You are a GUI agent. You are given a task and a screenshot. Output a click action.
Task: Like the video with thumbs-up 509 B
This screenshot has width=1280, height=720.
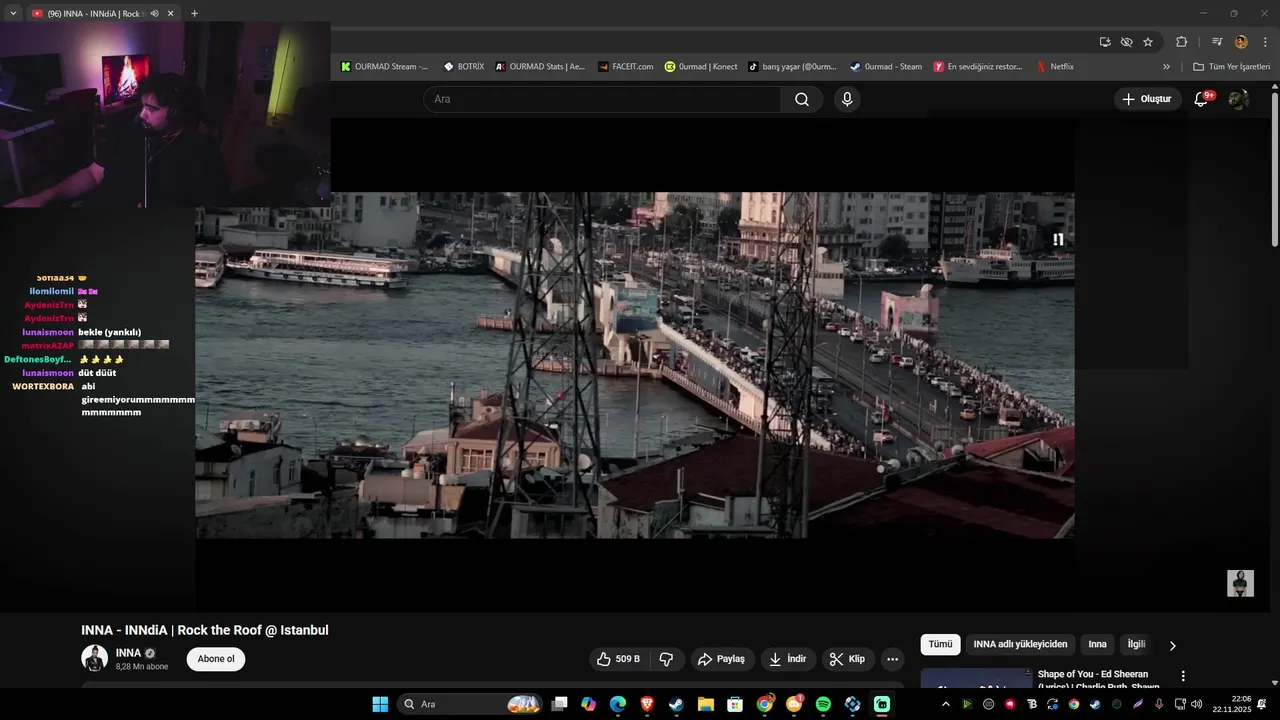pyautogui.click(x=619, y=659)
